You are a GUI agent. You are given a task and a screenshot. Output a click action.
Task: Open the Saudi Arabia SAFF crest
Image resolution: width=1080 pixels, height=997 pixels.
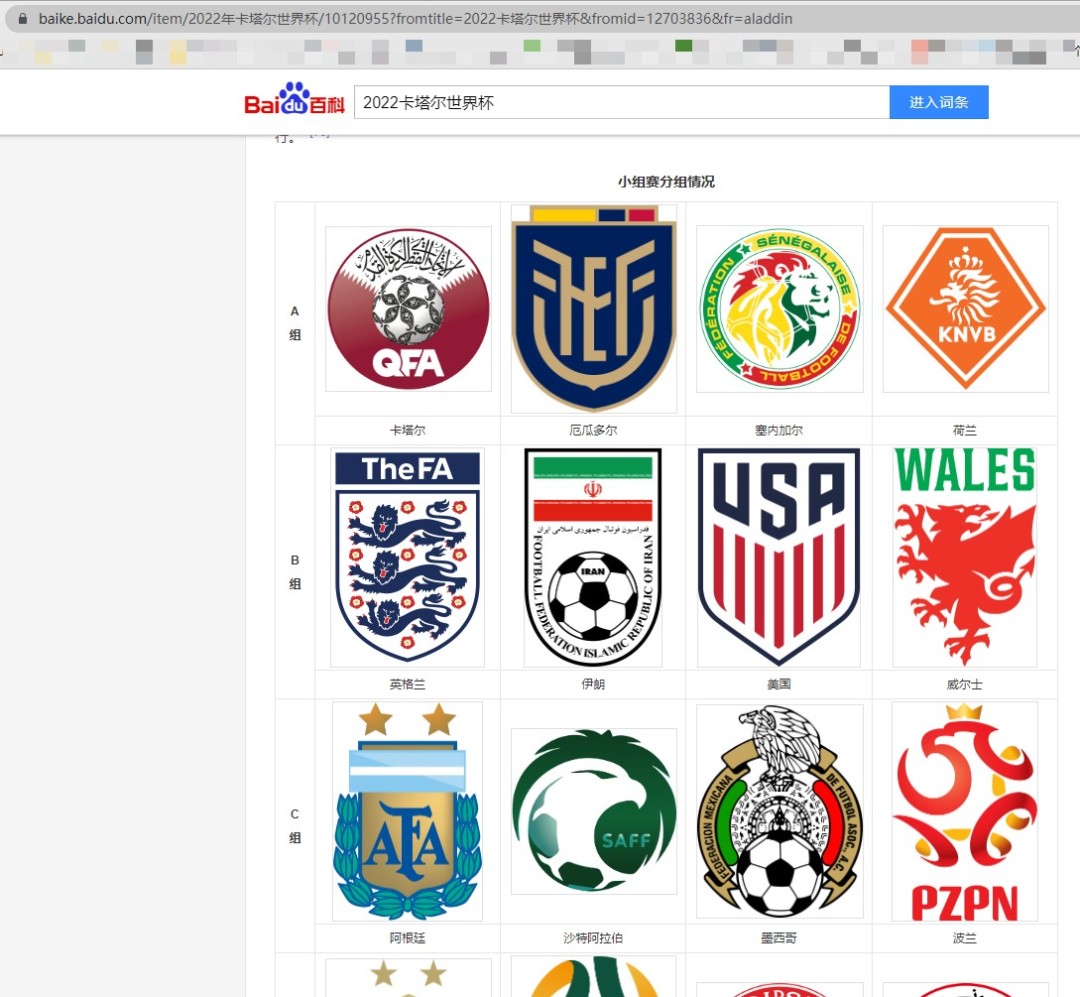593,812
